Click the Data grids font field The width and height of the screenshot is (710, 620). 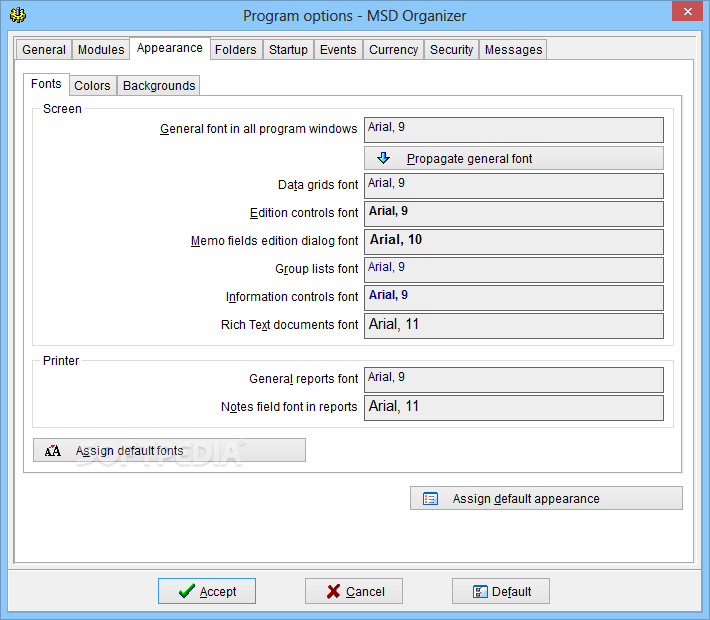pos(514,186)
